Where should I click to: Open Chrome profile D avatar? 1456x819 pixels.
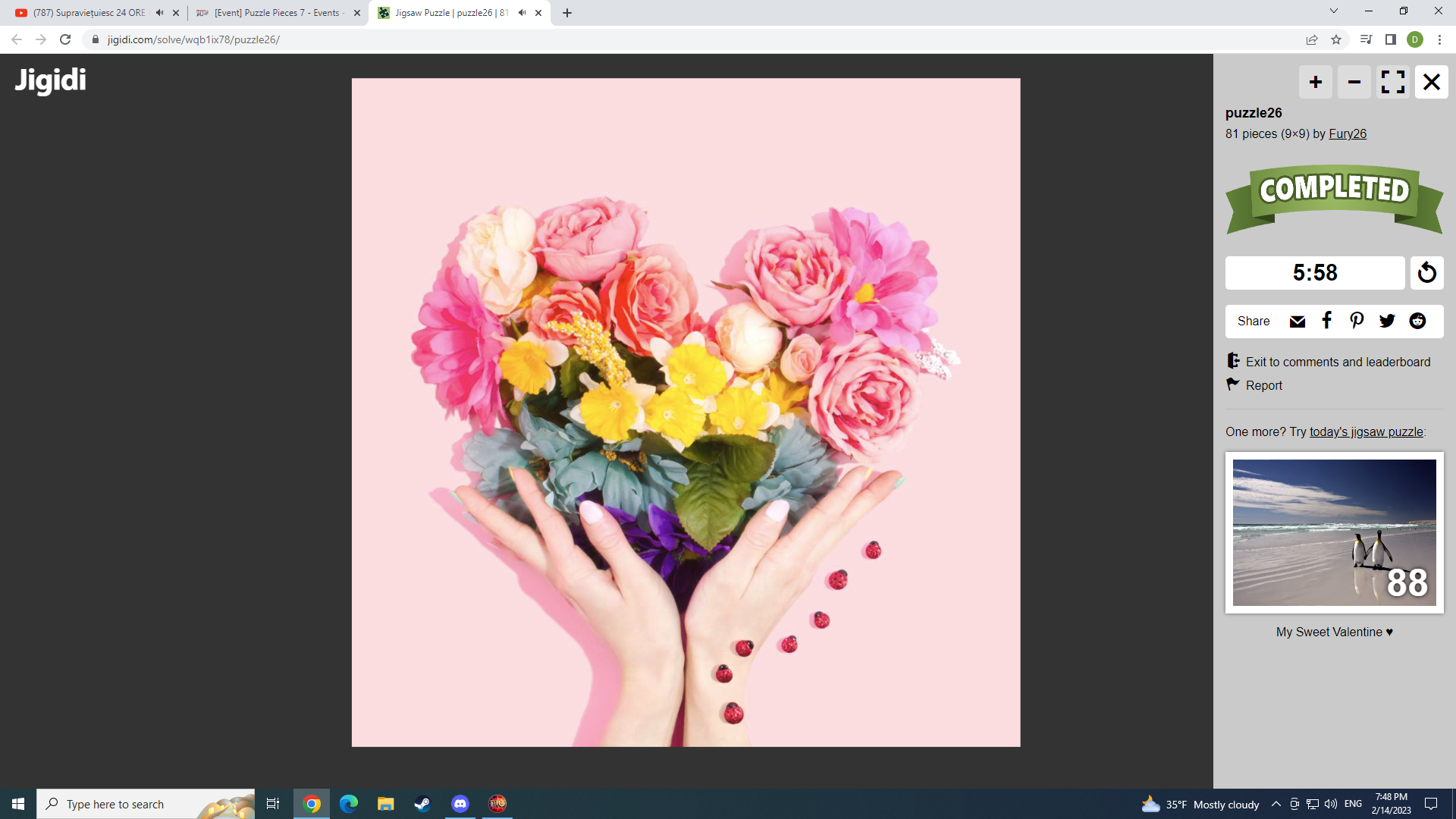(x=1415, y=39)
